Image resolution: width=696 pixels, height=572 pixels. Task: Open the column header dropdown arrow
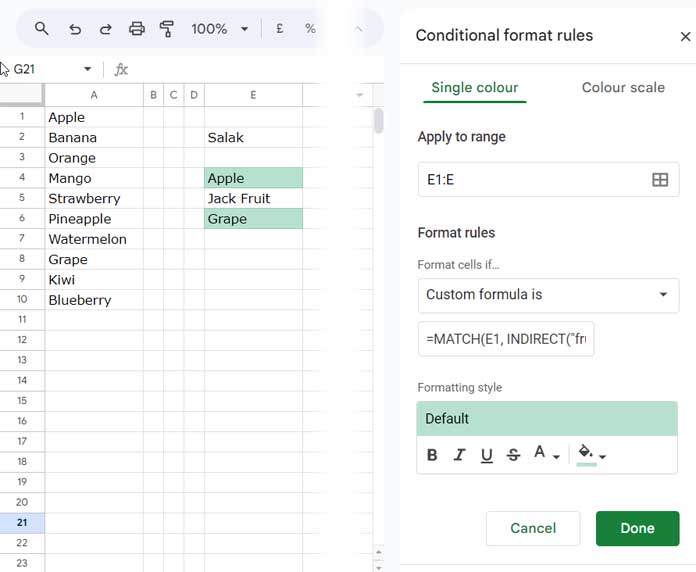[360, 95]
